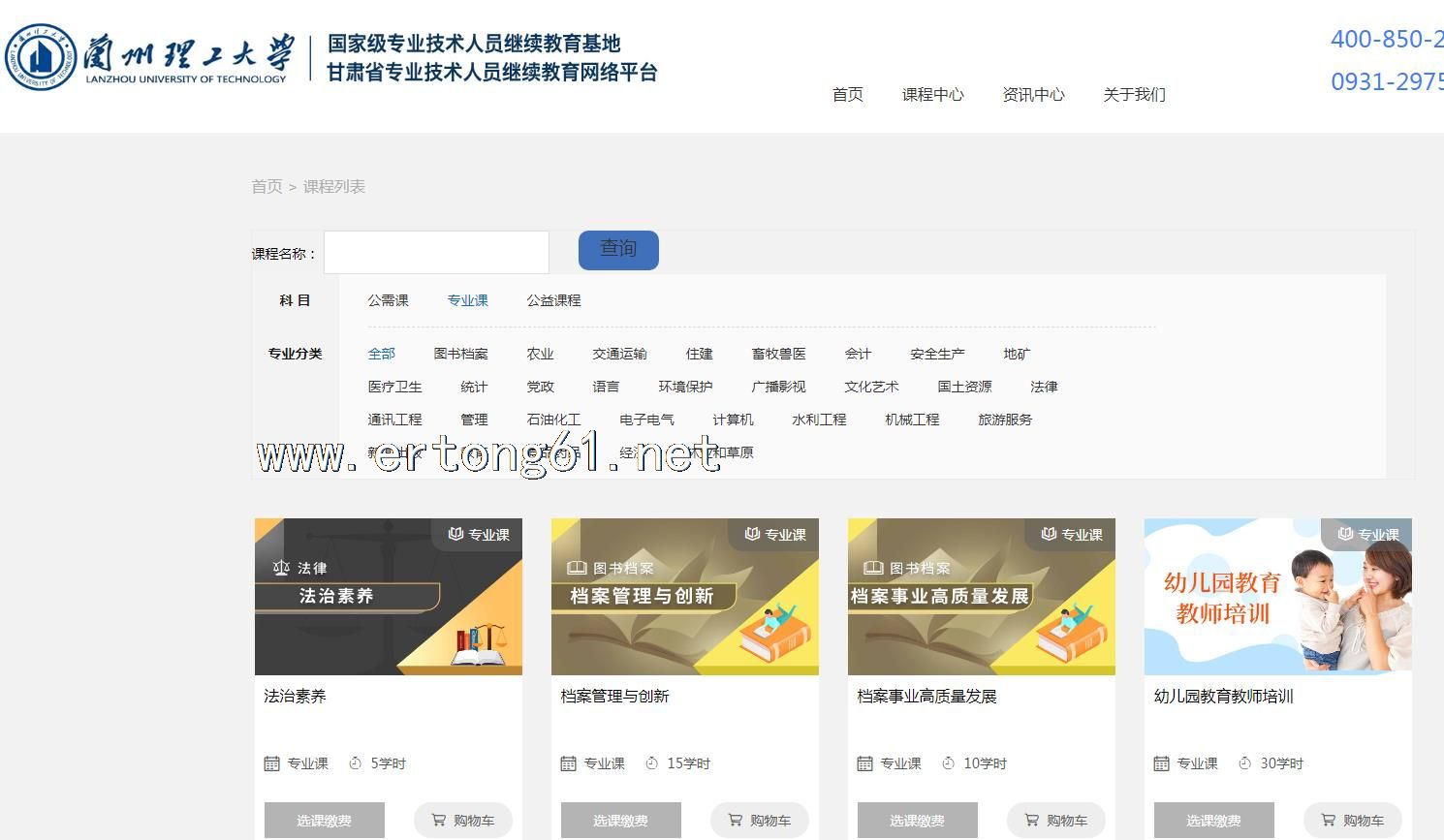Viewport: 1444px width, 840px height.
Task: Click the Lanzhou University of Technology logo
Action: pos(147,57)
